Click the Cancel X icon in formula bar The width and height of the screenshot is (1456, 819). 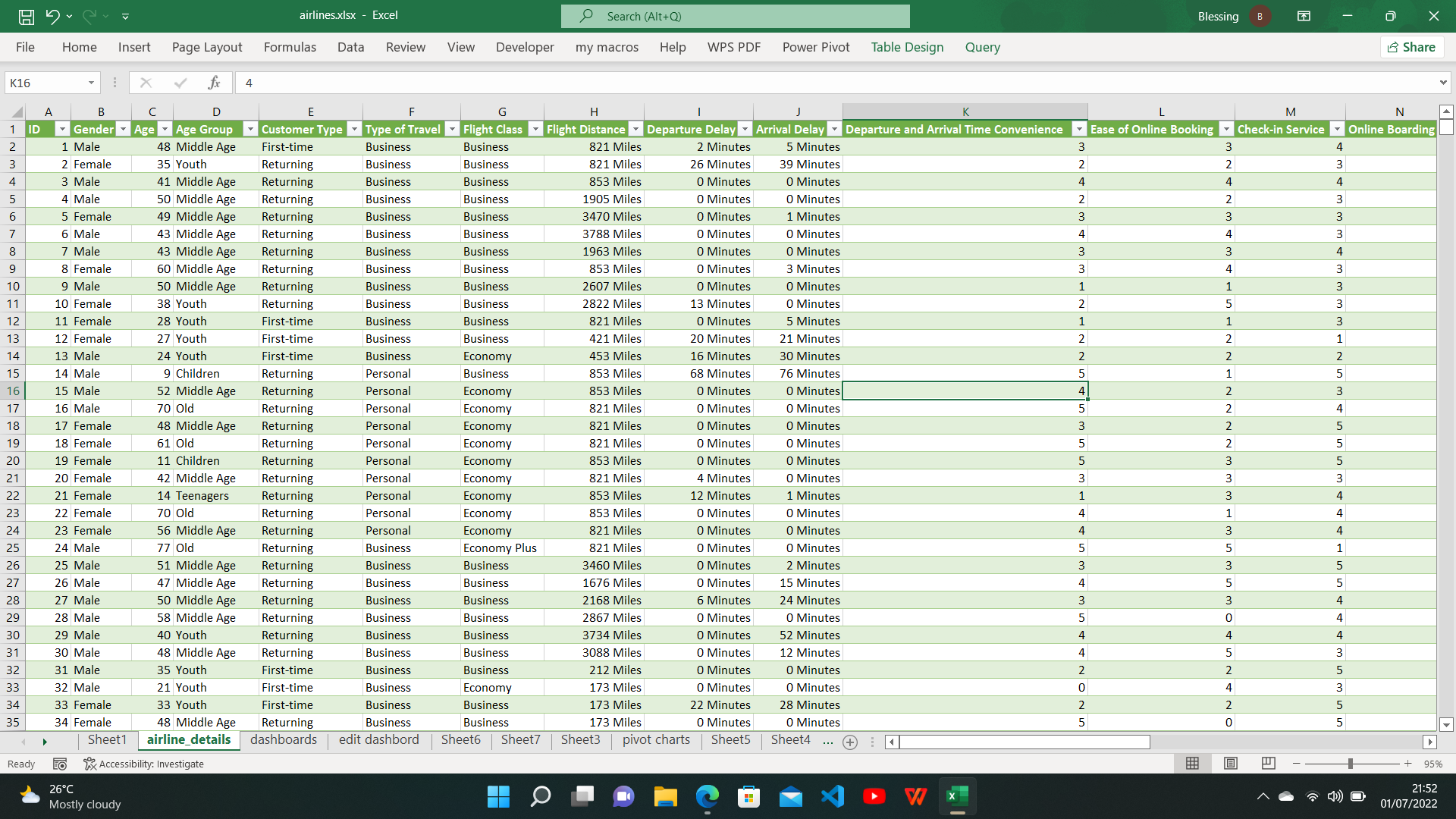point(146,83)
